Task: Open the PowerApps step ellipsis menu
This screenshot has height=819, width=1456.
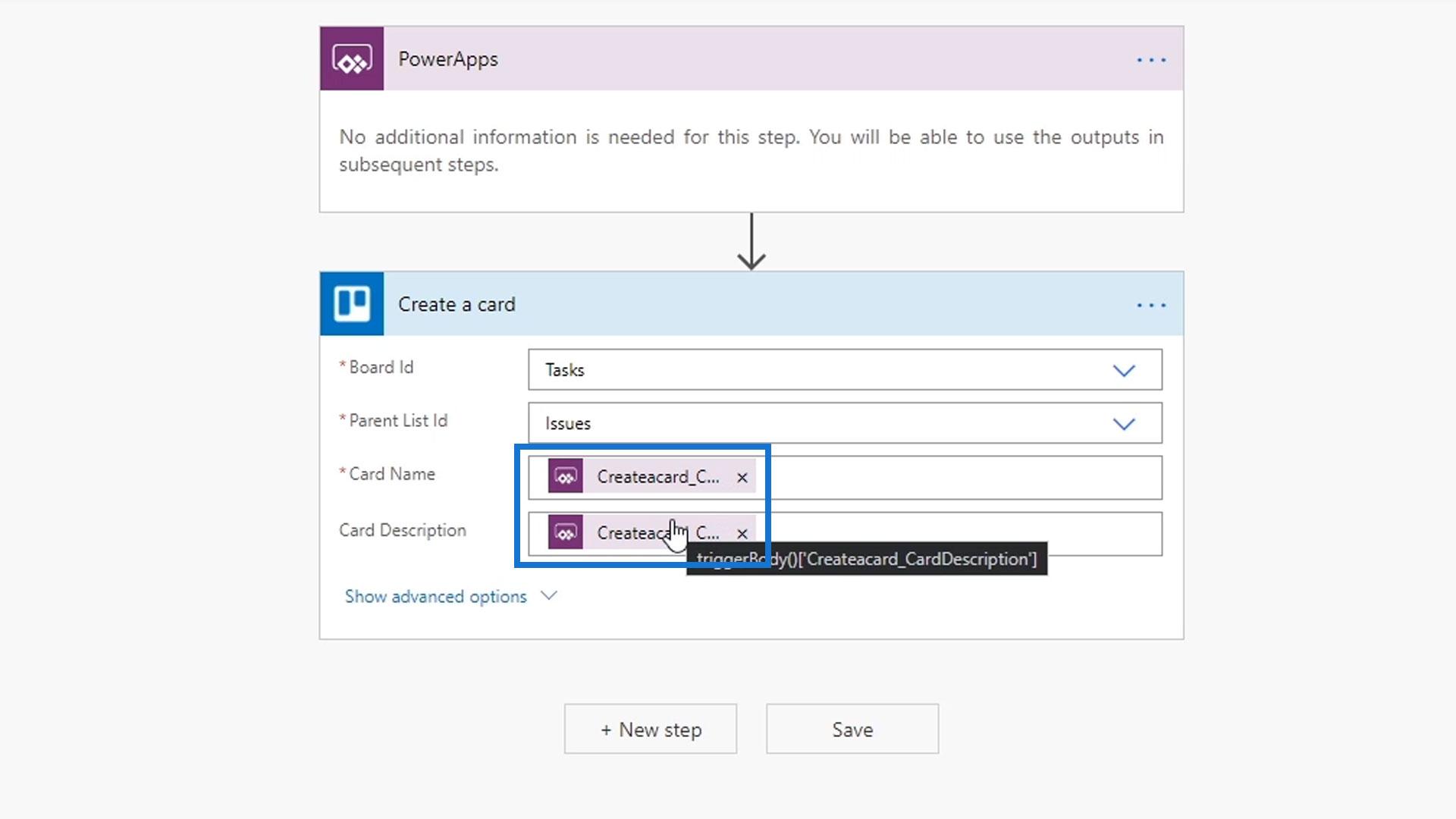Action: click(1150, 60)
